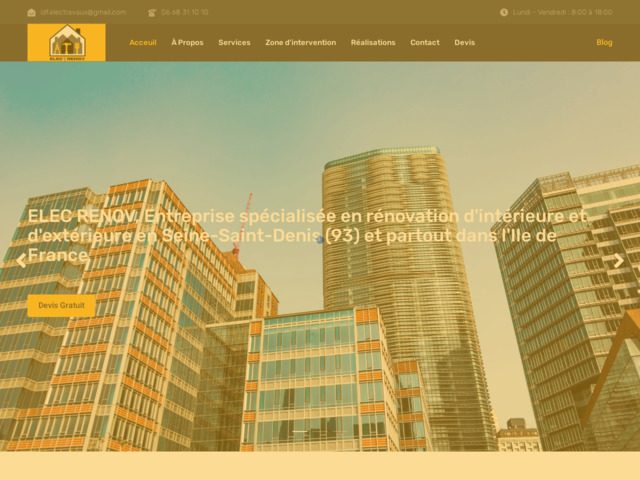The image size is (640, 480).
Task: Click the ELEC RENOV hero headline text
Action: click(307, 236)
